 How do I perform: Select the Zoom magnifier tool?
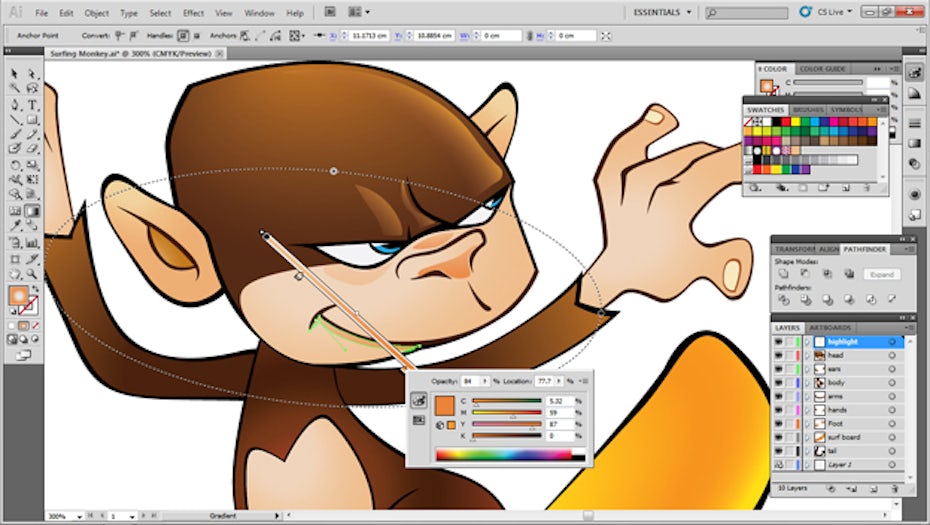[x=32, y=274]
